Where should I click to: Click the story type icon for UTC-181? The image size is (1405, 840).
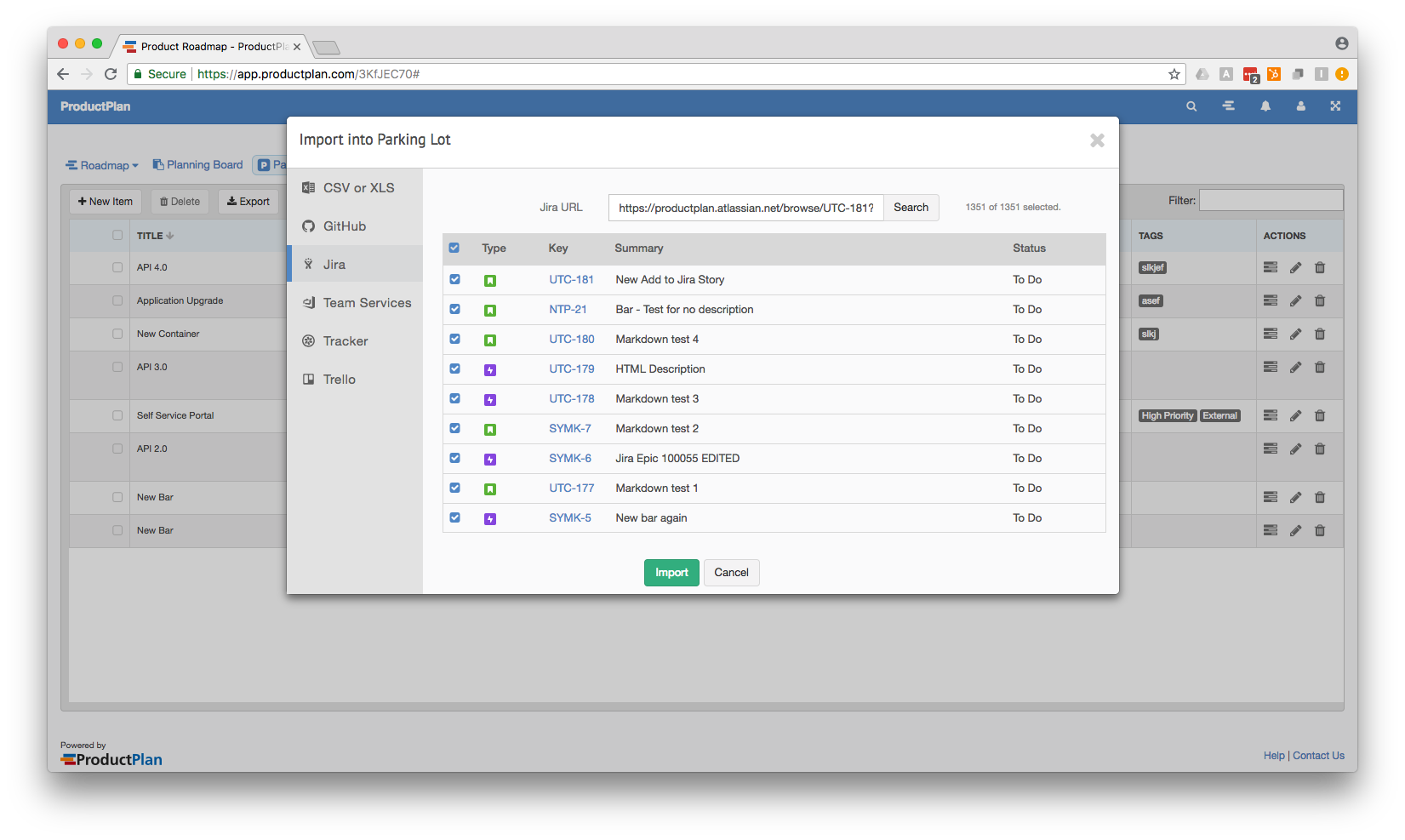click(x=490, y=280)
